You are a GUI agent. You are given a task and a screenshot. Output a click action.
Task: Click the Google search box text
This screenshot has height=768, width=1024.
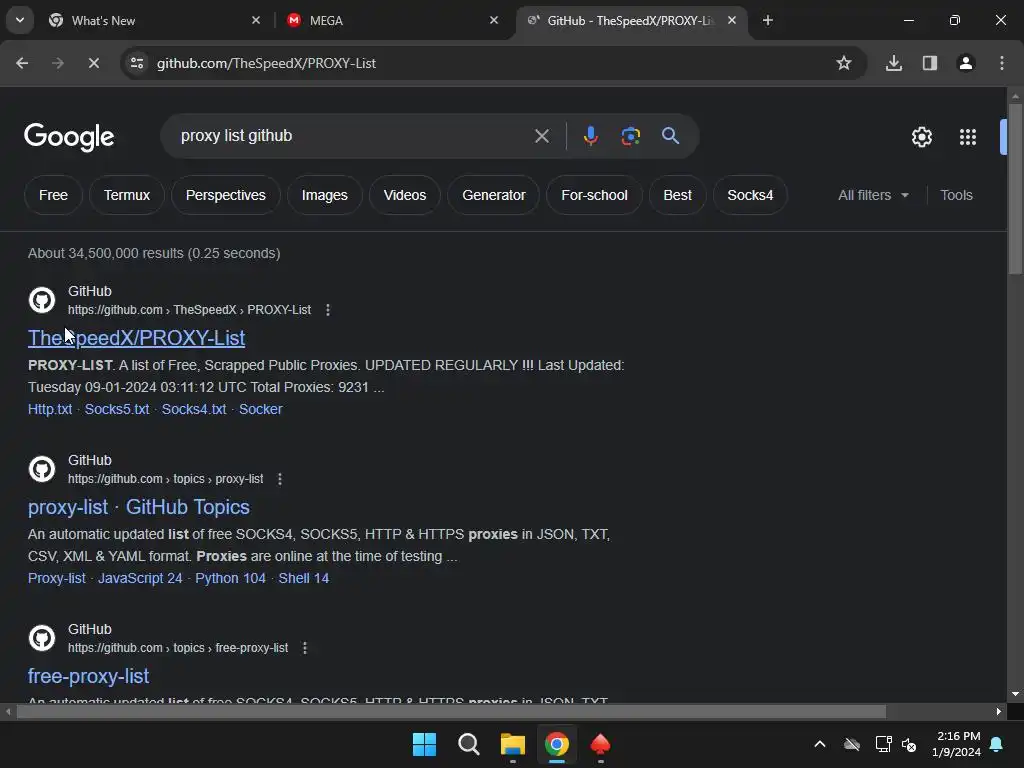pyautogui.click(x=236, y=136)
